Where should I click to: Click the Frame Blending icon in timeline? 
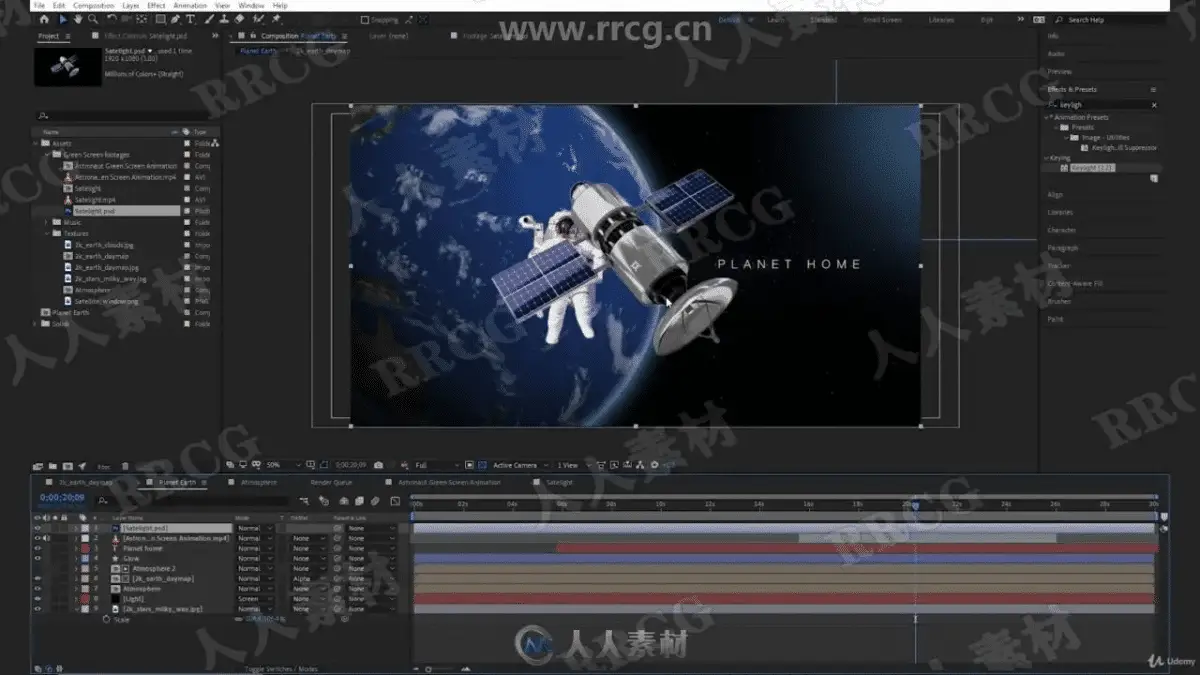coord(358,501)
